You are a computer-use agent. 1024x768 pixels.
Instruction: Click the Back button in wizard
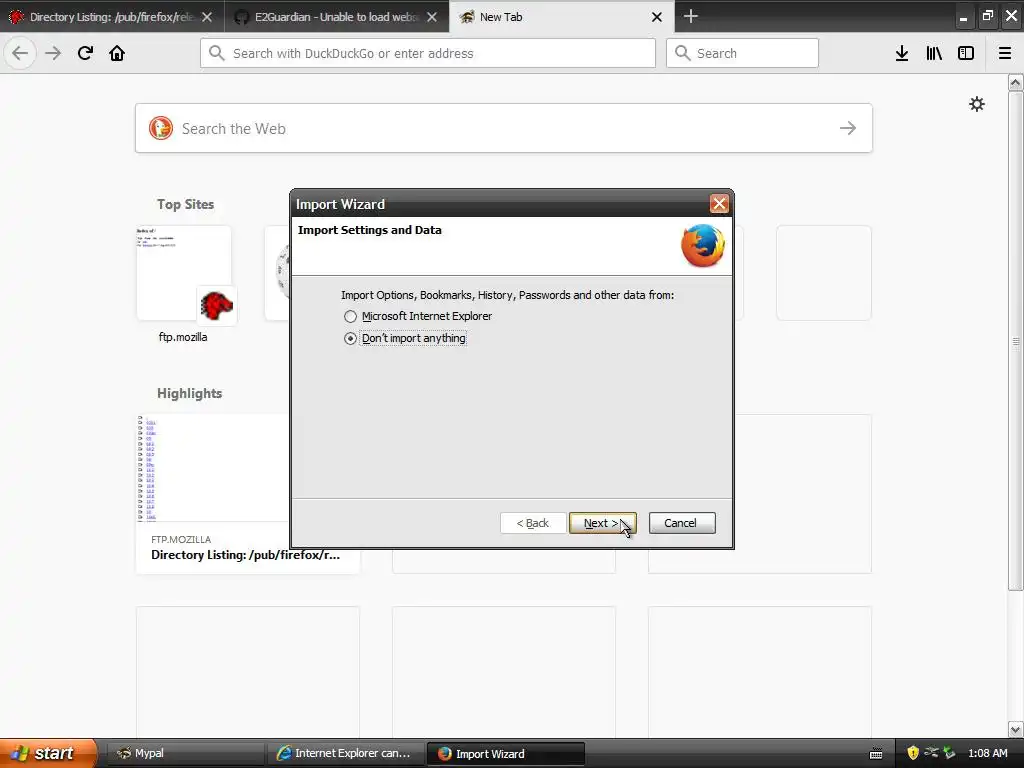pyautogui.click(x=533, y=523)
